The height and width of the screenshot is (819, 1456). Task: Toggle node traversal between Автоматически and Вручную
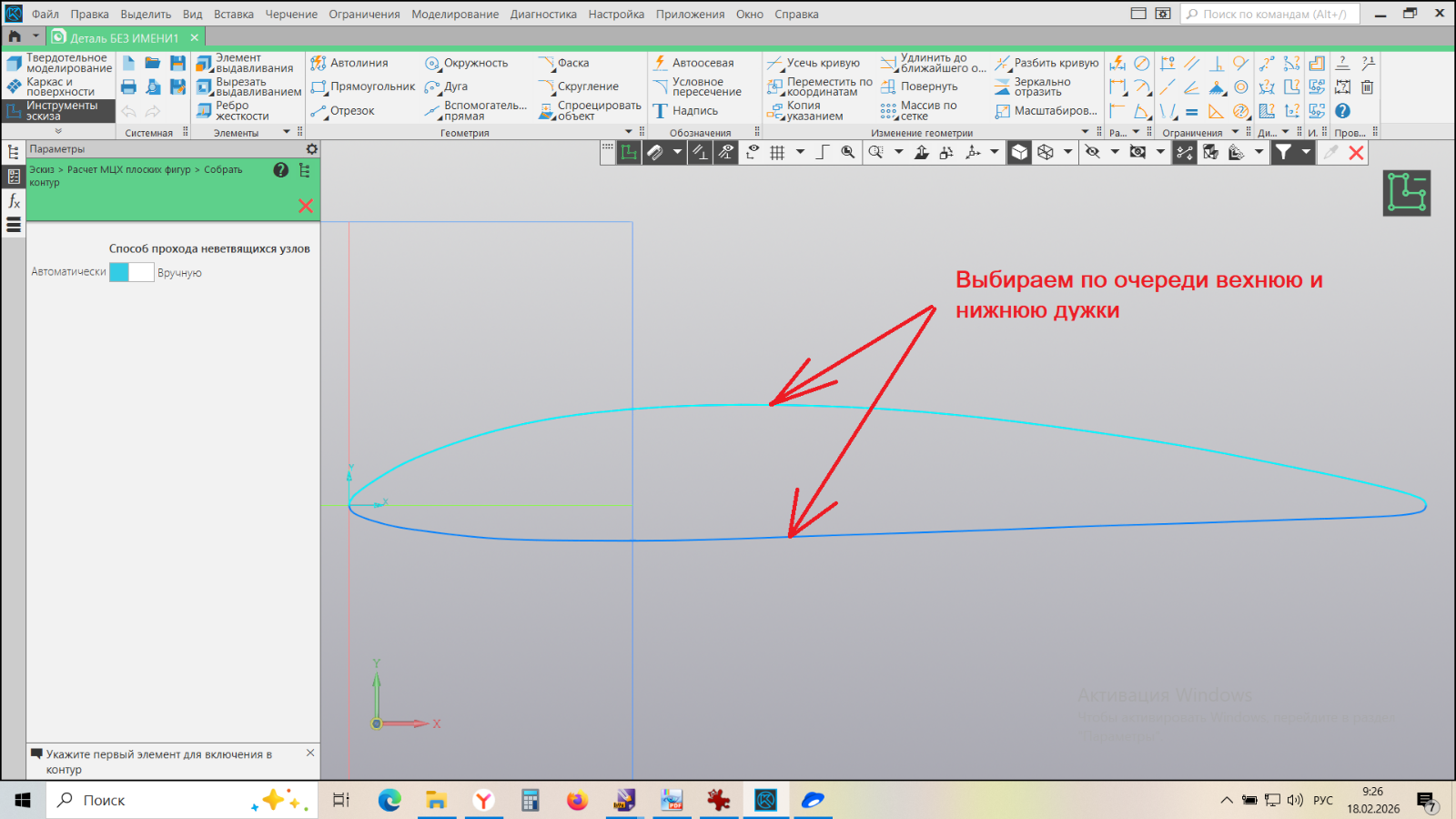[132, 272]
